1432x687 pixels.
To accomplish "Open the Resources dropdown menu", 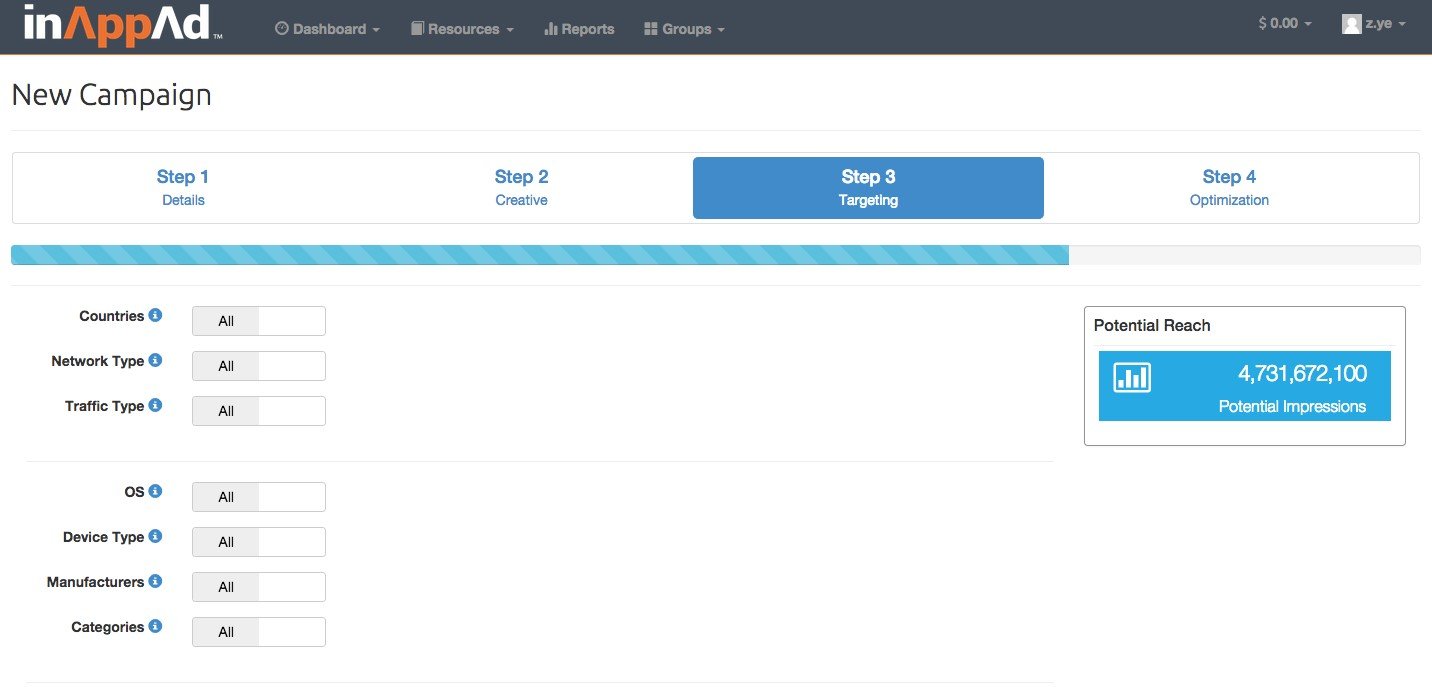I will (462, 29).
